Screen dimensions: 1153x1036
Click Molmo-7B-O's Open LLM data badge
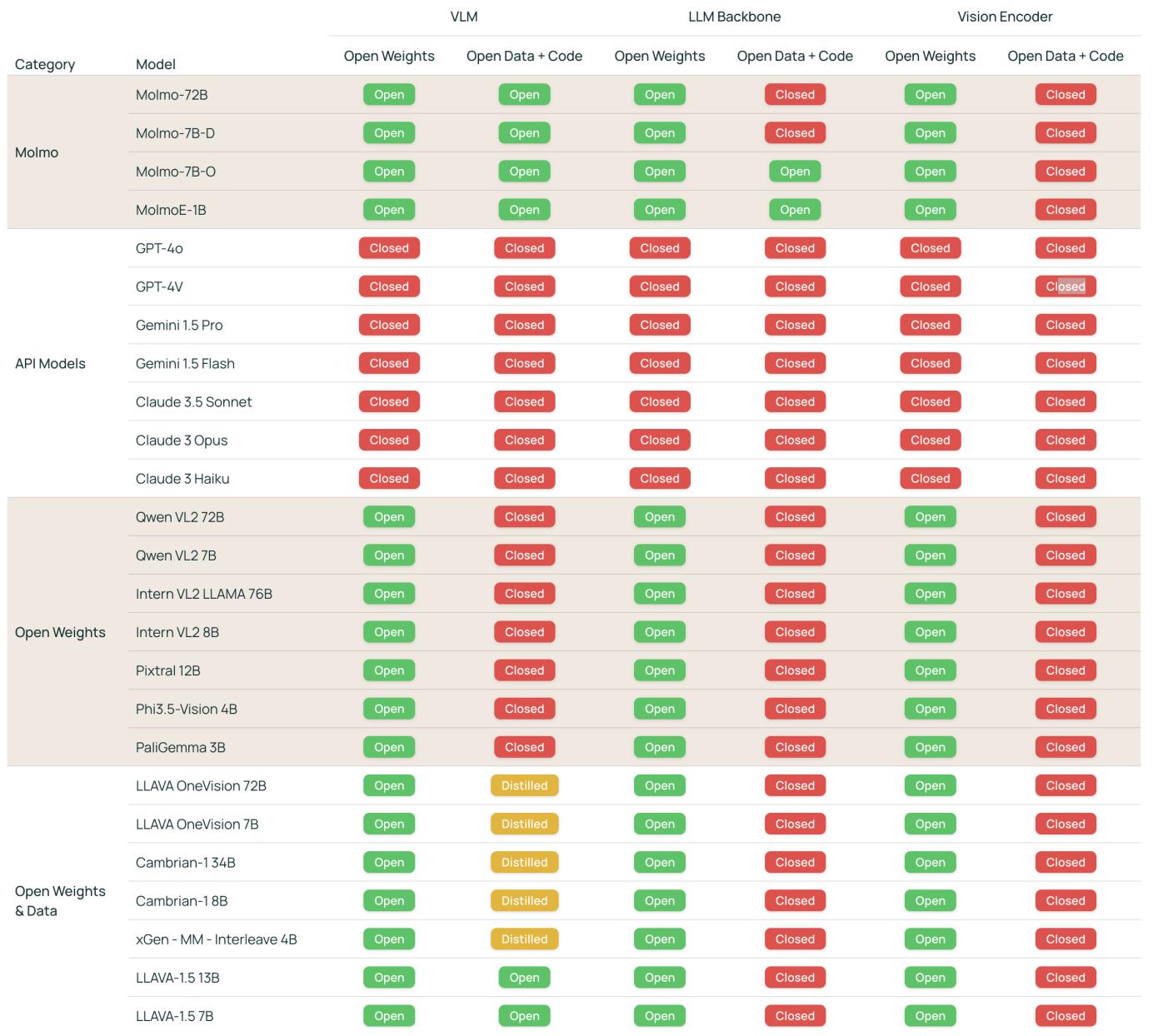click(795, 171)
